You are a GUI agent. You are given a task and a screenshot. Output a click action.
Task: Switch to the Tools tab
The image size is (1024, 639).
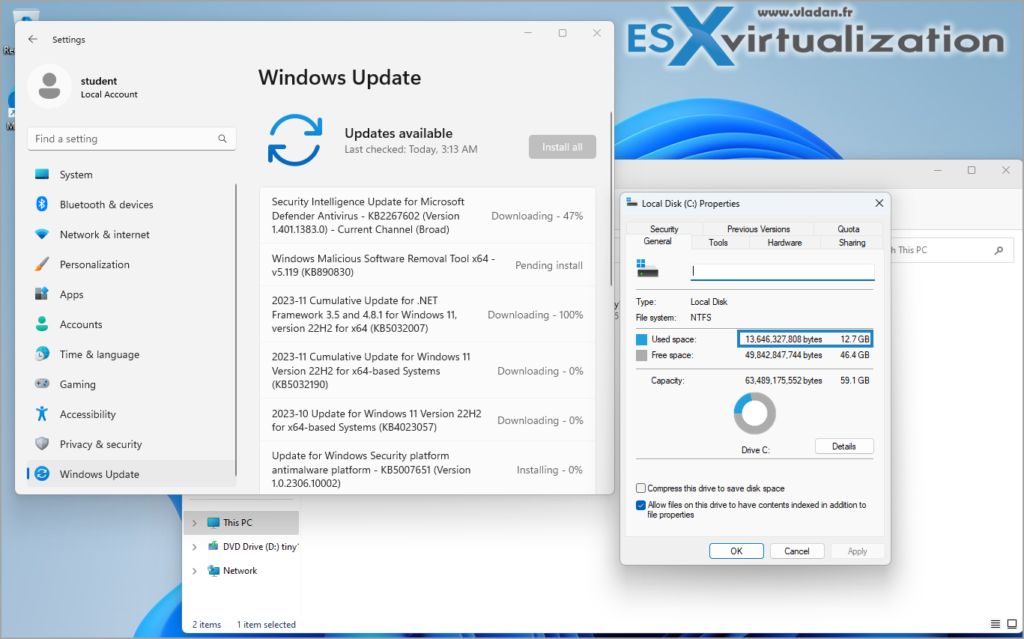point(718,241)
